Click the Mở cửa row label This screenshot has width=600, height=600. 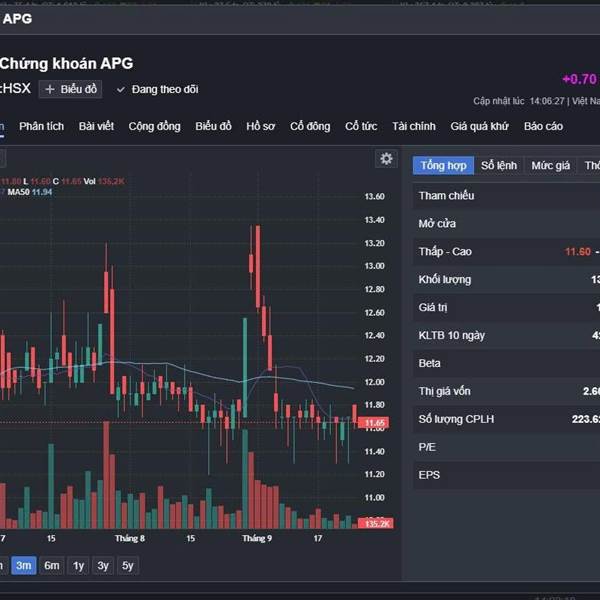click(x=437, y=223)
